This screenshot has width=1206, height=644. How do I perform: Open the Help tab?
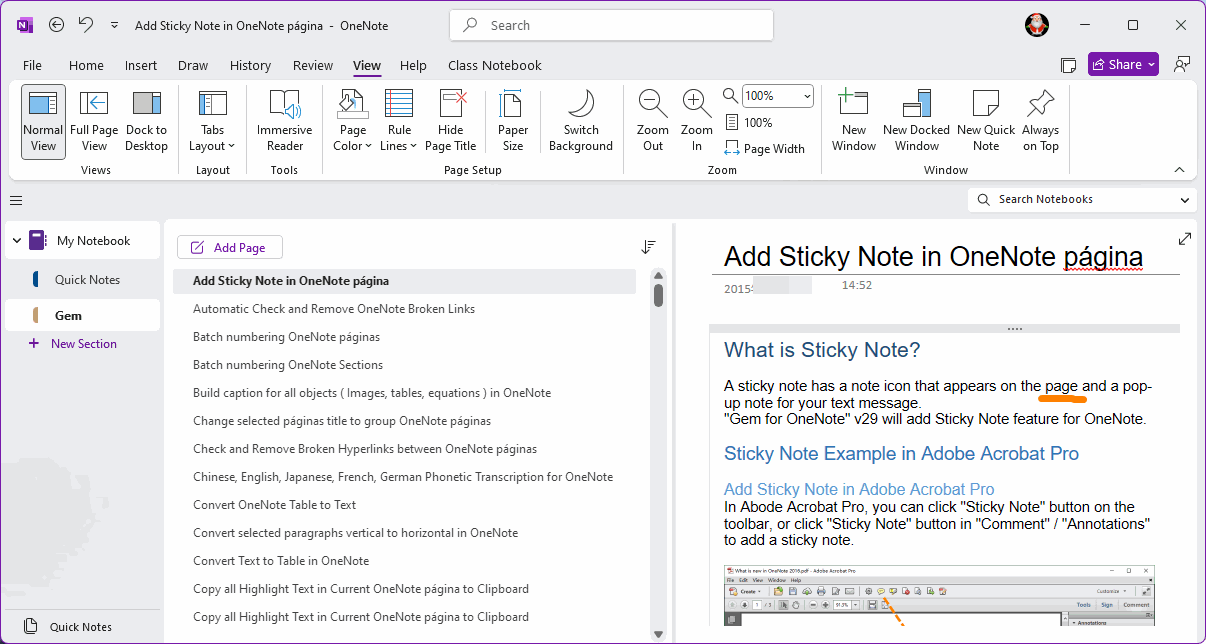tap(413, 65)
